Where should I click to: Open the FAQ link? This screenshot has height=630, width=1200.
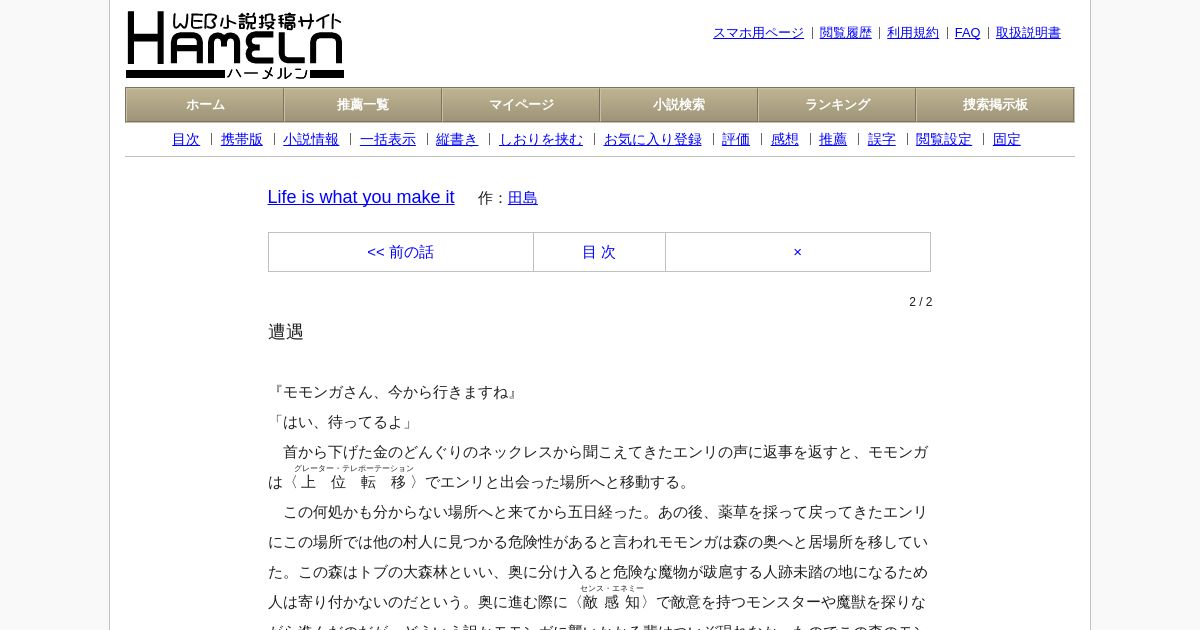[968, 33]
